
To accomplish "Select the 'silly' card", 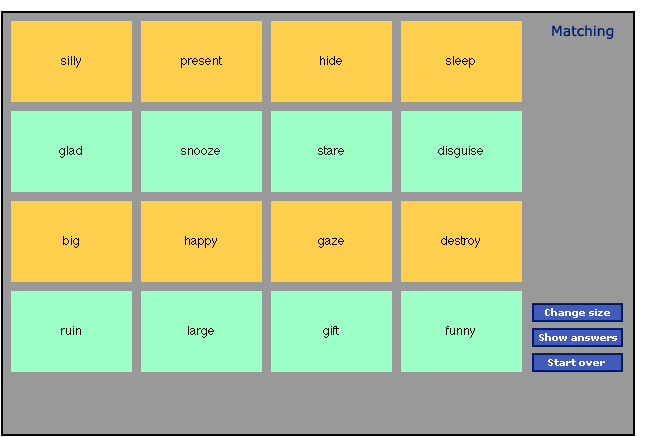I will (71, 61).
